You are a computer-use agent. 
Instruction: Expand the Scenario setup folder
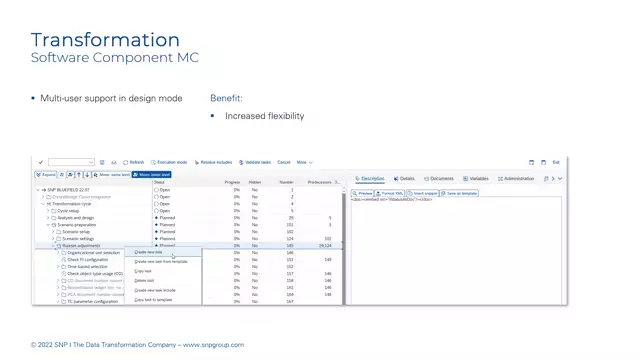pos(53,231)
